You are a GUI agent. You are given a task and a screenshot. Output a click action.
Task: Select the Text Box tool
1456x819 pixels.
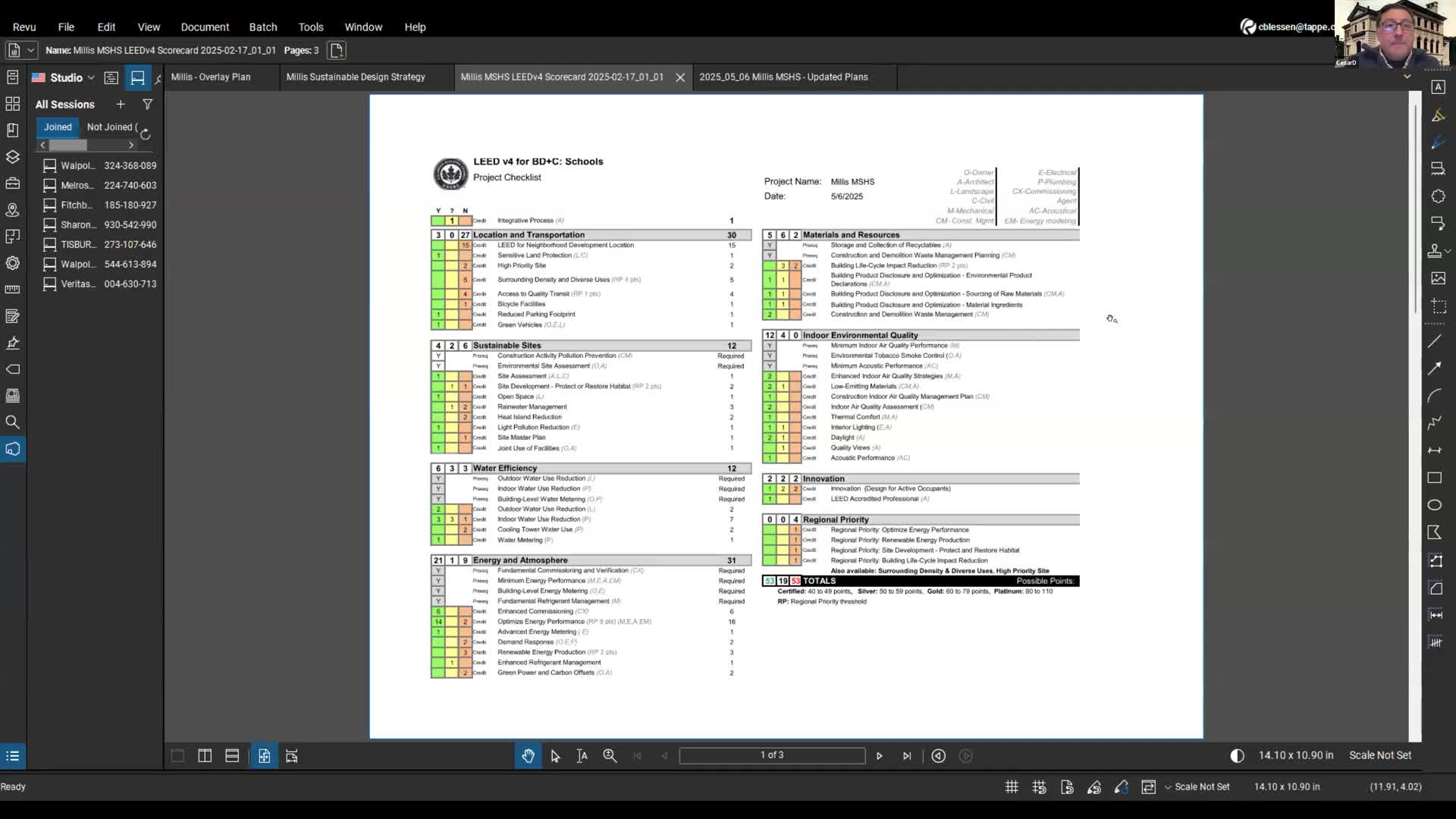(x=1438, y=87)
